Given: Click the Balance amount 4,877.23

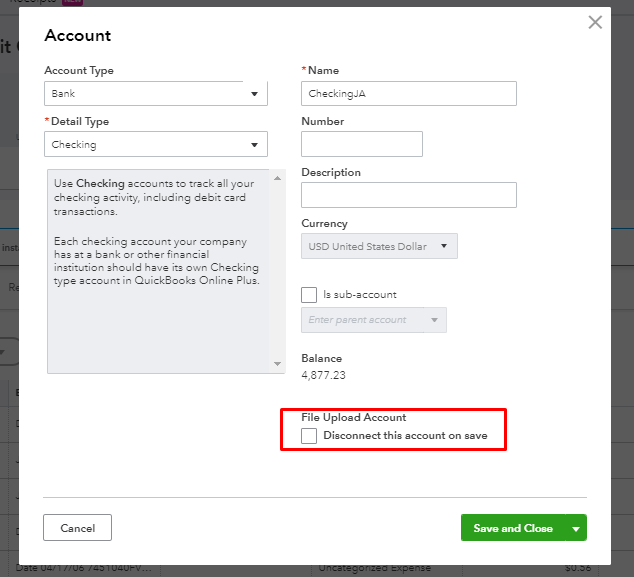Looking at the screenshot, I should point(324,375).
